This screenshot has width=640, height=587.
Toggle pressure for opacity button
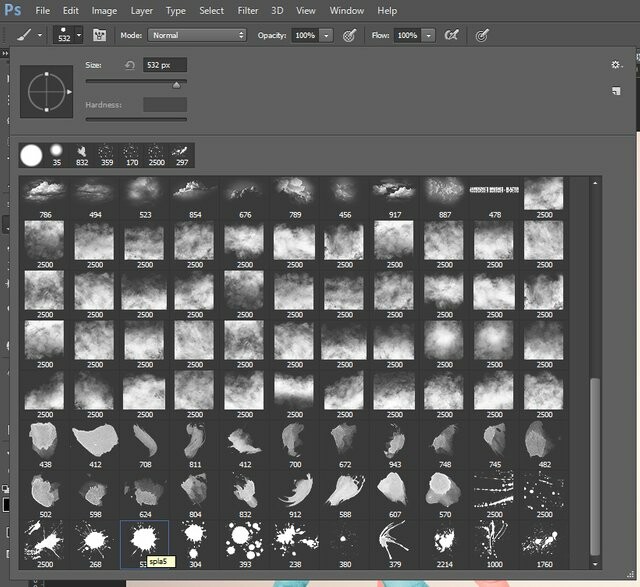click(349, 36)
